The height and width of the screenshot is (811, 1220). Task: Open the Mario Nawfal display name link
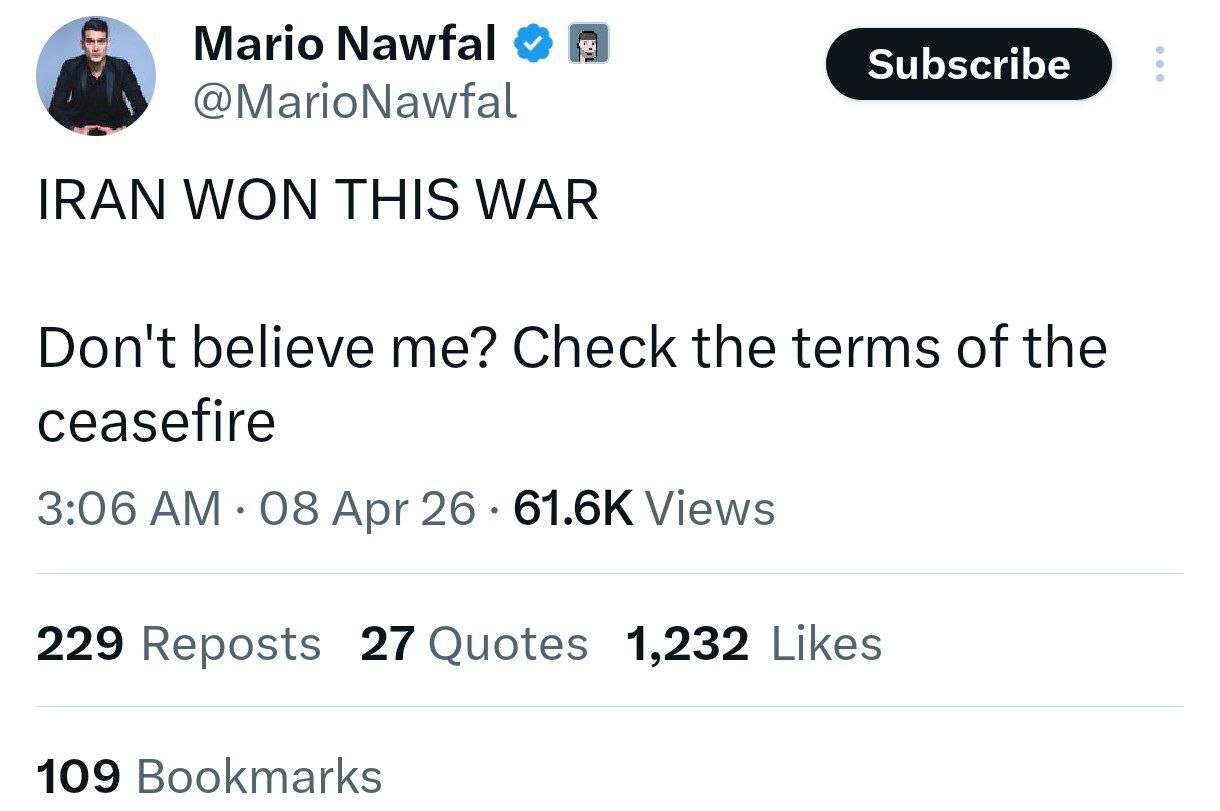344,44
